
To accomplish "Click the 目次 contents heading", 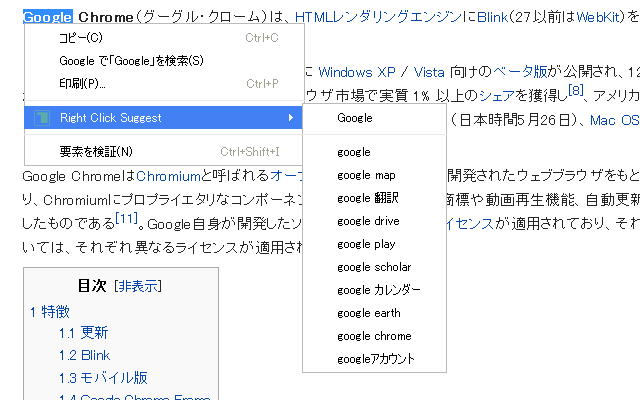I will point(92,286).
